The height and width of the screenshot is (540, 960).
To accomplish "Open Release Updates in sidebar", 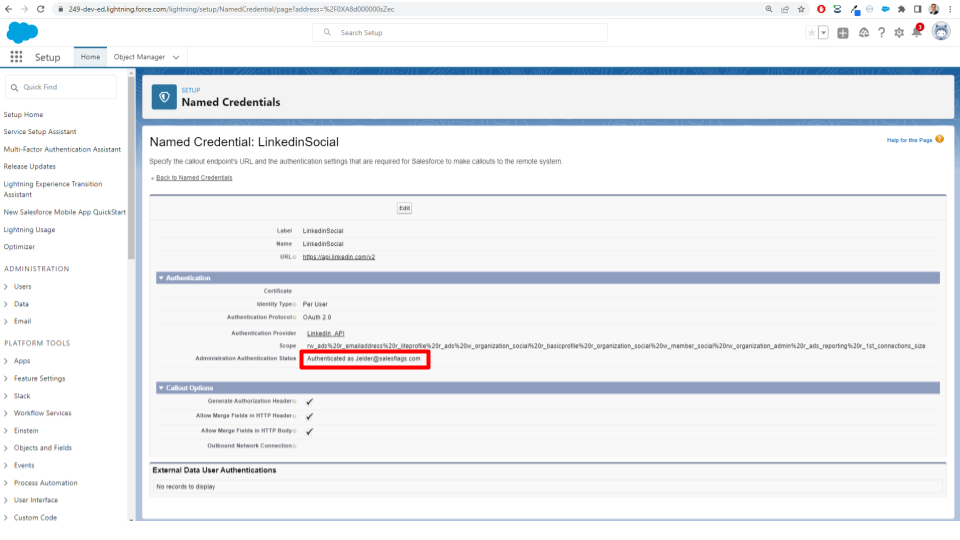I will [29, 167].
